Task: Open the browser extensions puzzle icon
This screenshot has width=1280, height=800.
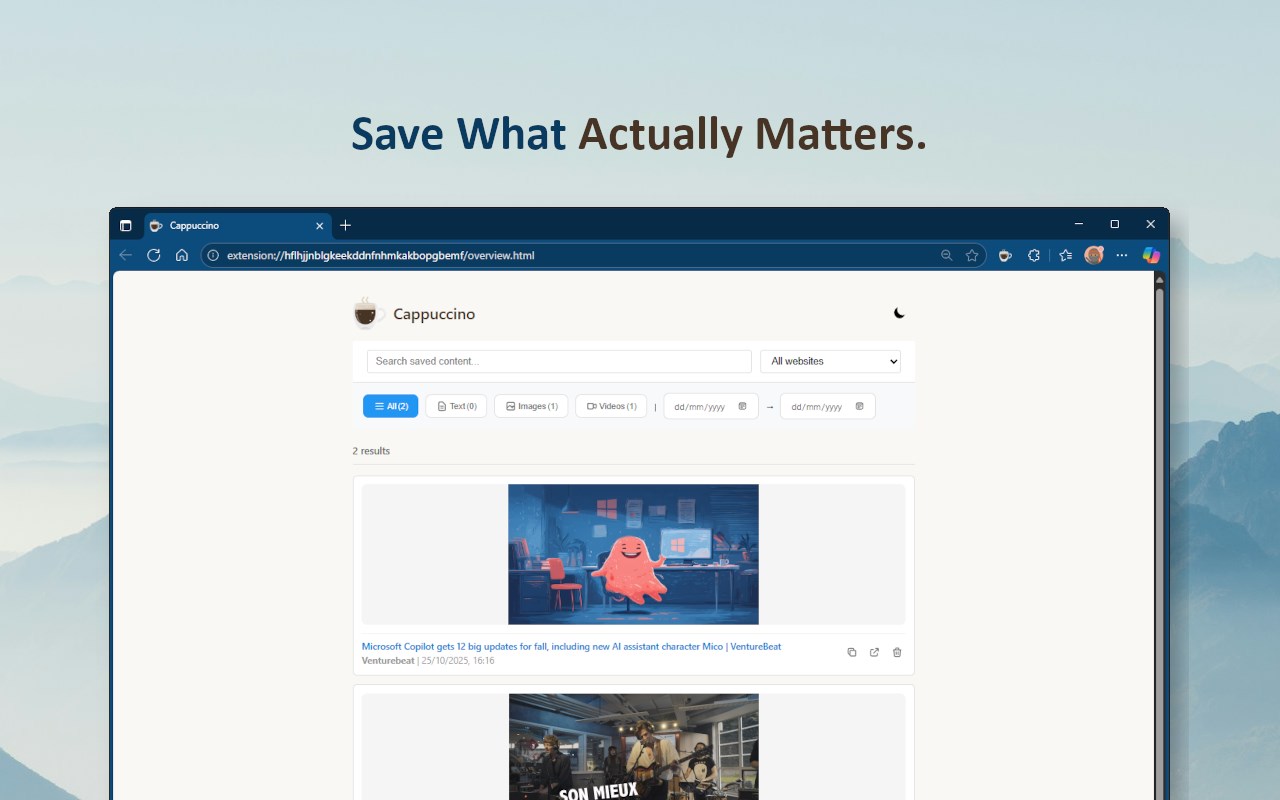Action: pos(1034,255)
